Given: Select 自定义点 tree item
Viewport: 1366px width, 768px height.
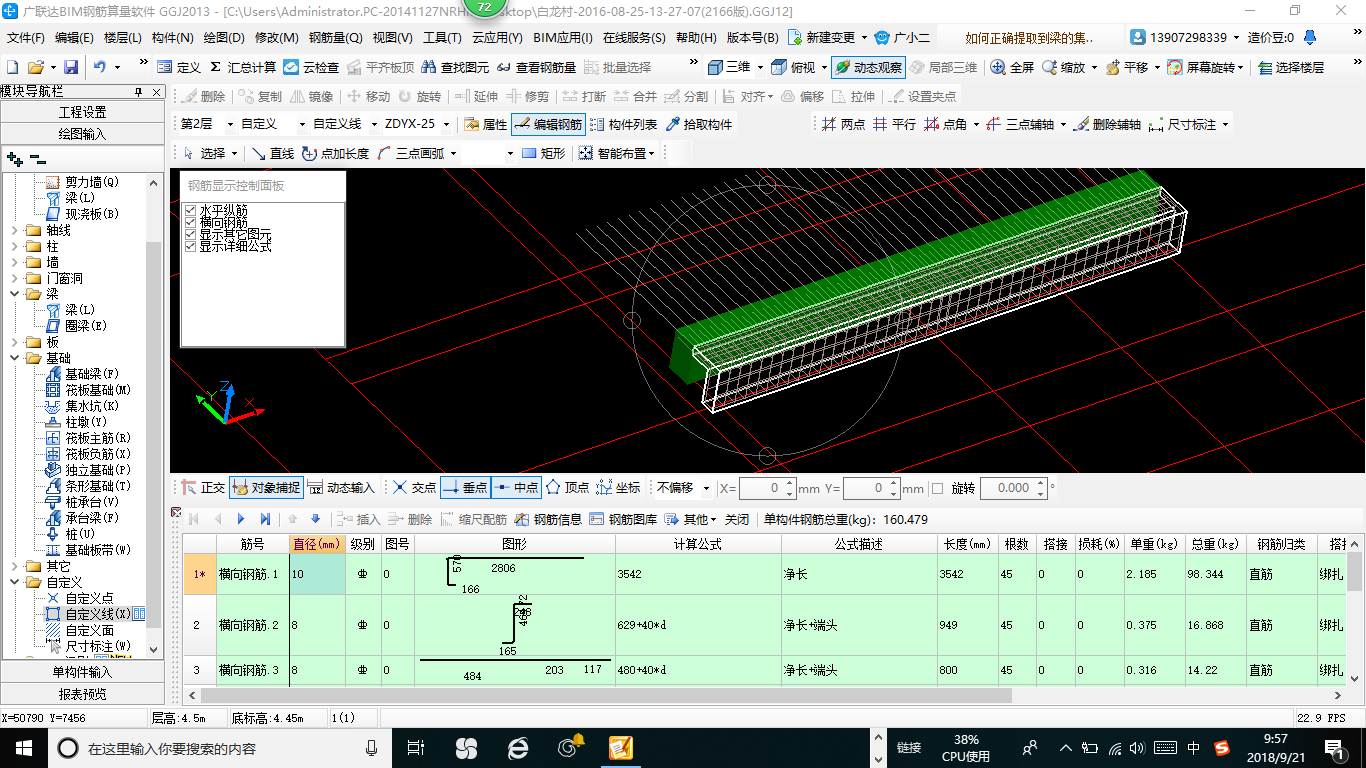Looking at the screenshot, I should coord(79,598).
